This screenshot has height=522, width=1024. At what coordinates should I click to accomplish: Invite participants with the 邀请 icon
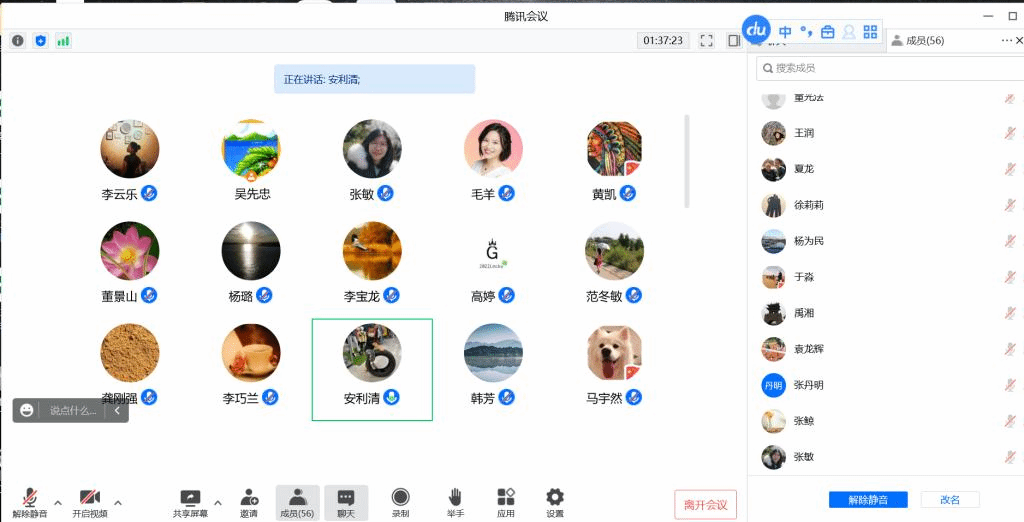(249, 502)
